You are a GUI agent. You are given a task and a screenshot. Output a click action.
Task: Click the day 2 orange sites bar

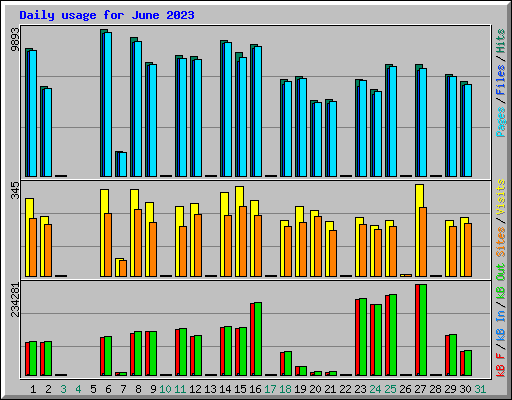pyautogui.click(x=48, y=250)
